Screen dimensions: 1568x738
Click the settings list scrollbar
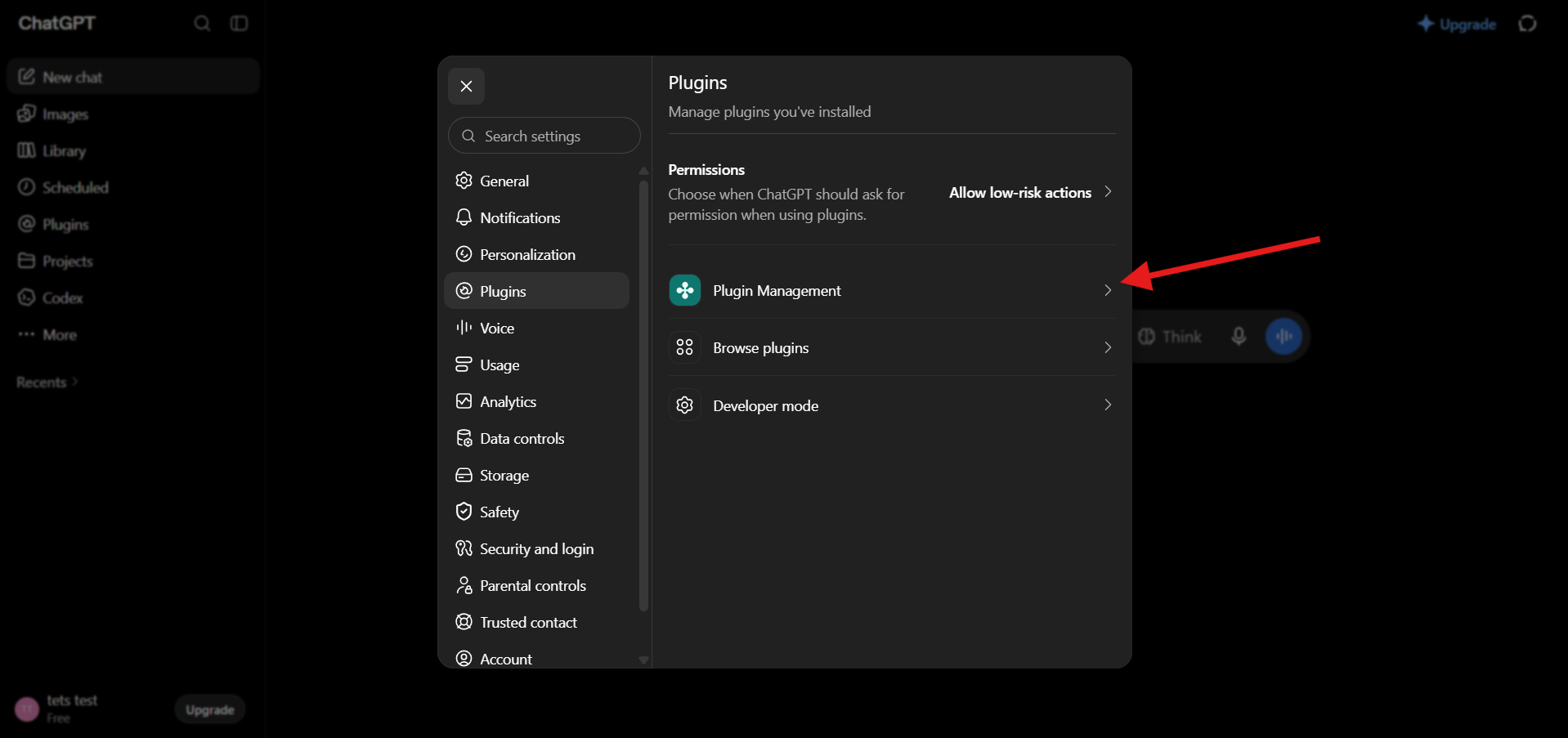643,395
